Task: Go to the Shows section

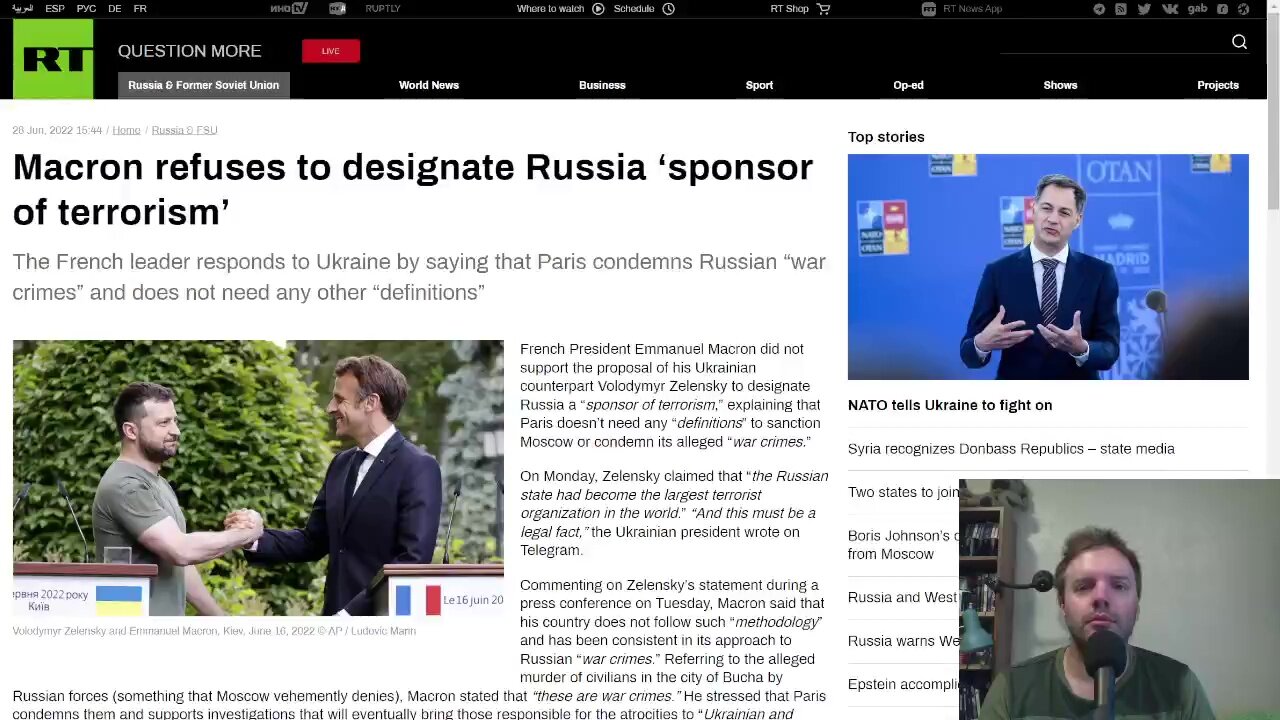Action: [x=1060, y=85]
